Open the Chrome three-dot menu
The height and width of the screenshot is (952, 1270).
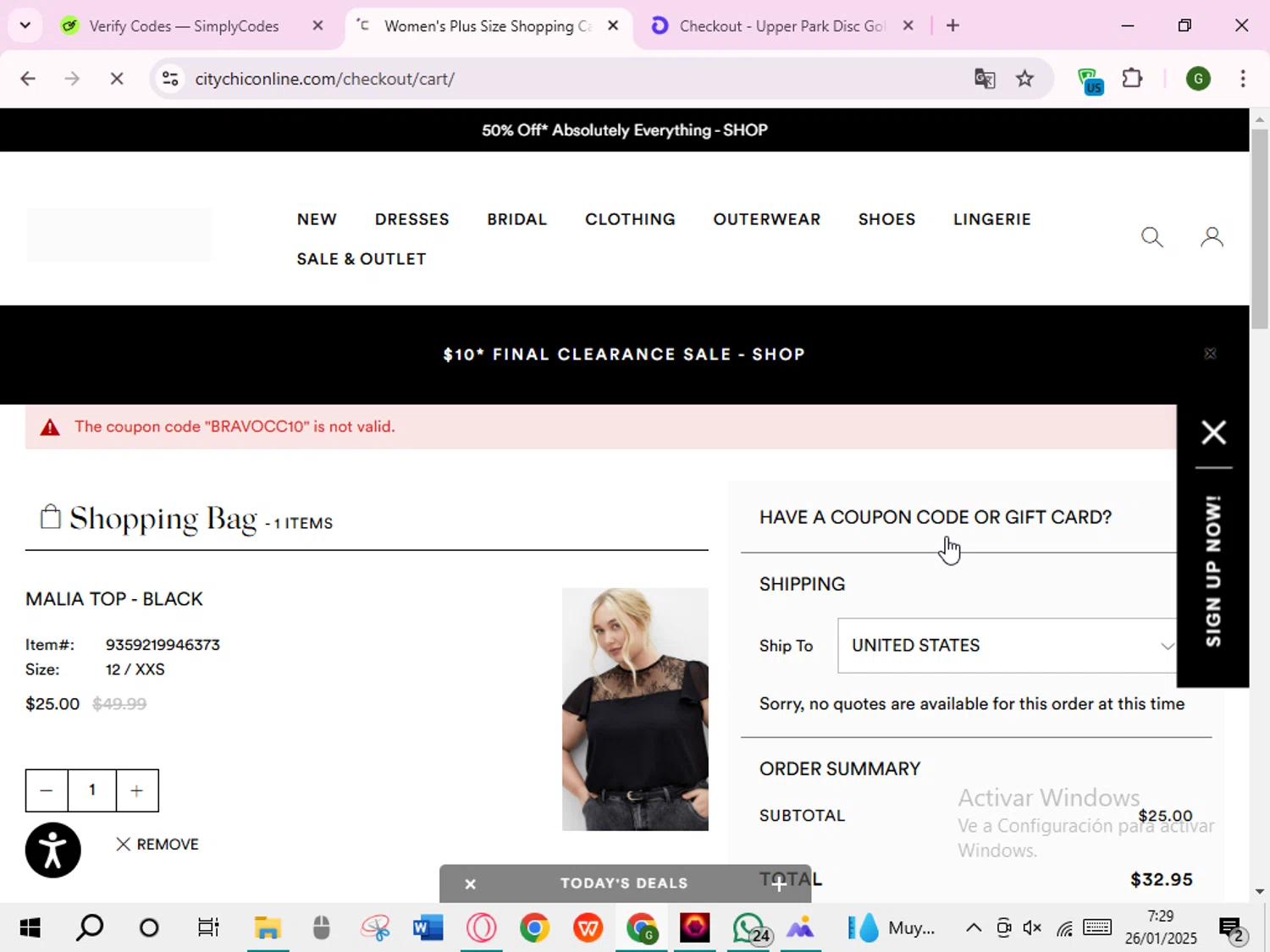point(1242,79)
